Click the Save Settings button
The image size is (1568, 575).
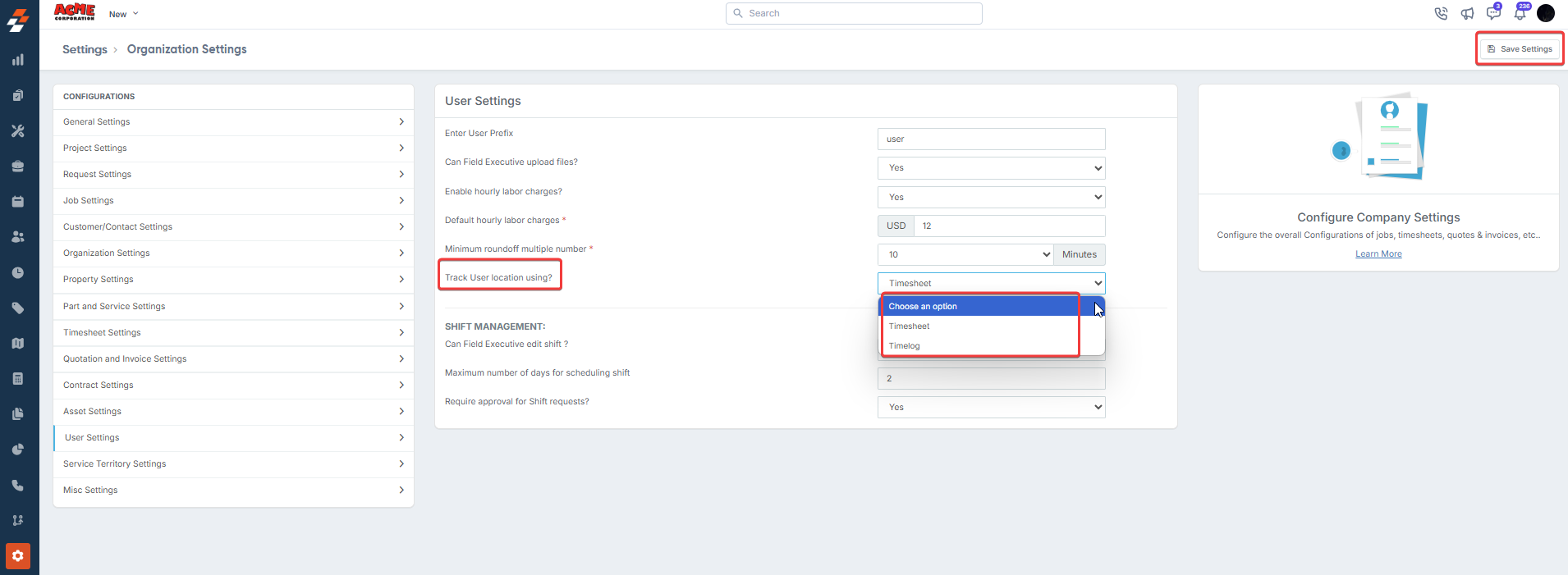pos(1520,49)
